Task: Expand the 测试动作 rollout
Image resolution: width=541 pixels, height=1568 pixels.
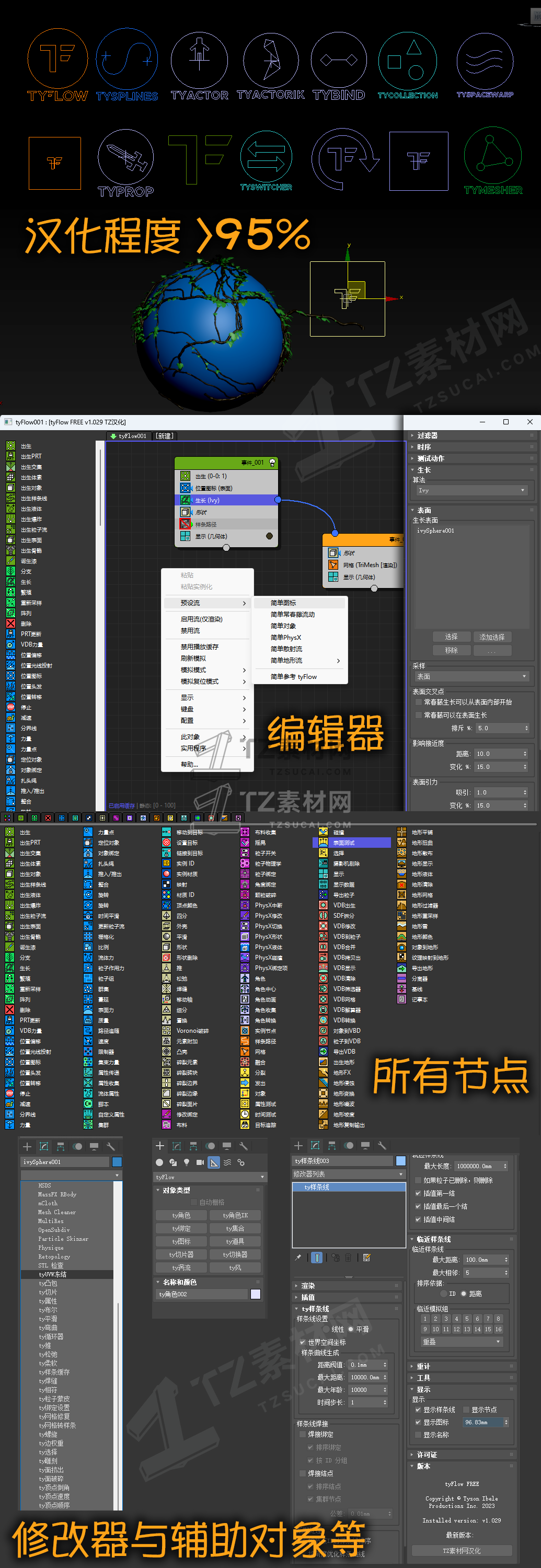Action: pyautogui.click(x=471, y=458)
